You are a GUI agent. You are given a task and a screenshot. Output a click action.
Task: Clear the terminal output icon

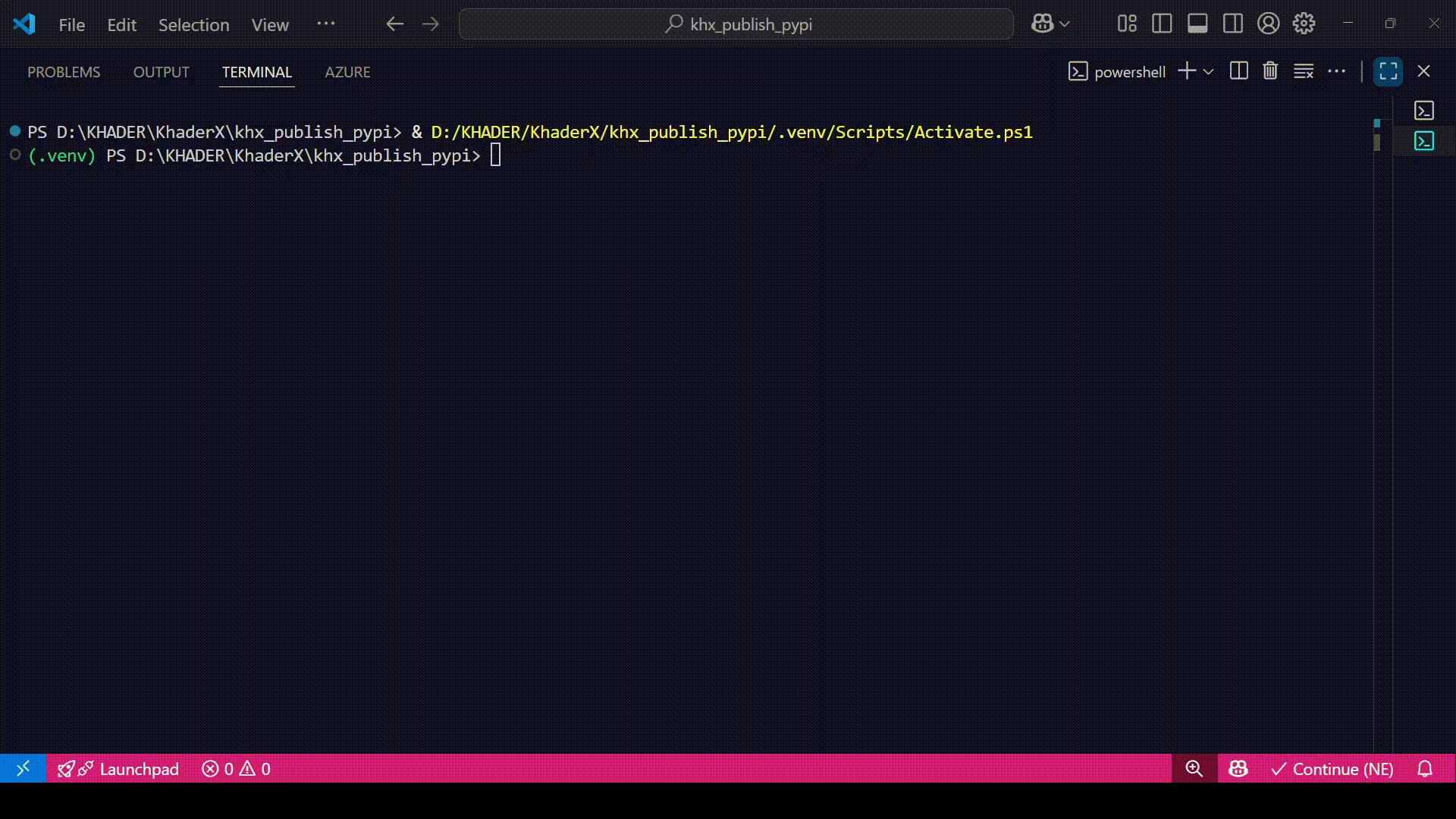[x=1304, y=71]
